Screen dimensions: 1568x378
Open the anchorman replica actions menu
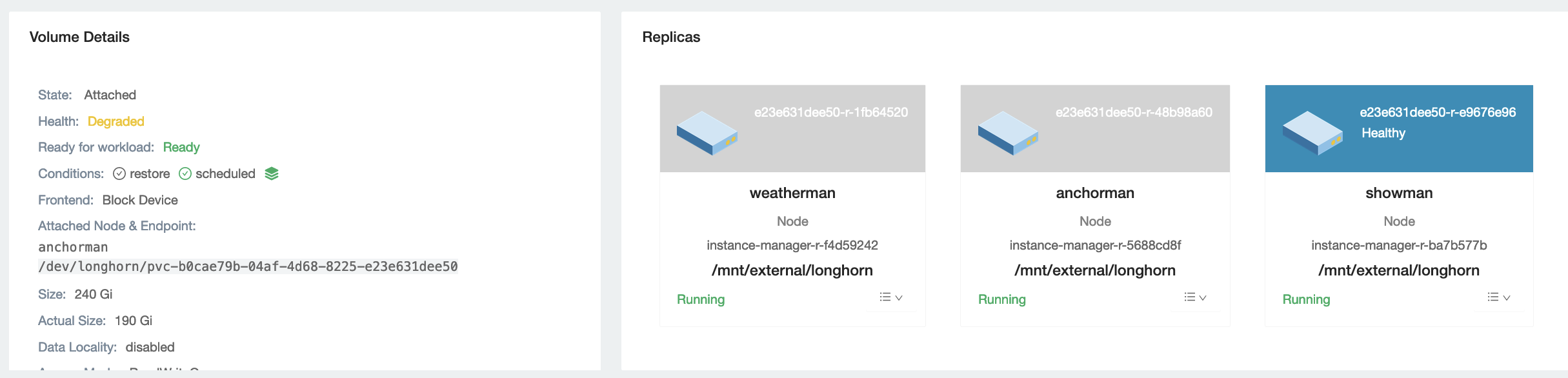1195,297
